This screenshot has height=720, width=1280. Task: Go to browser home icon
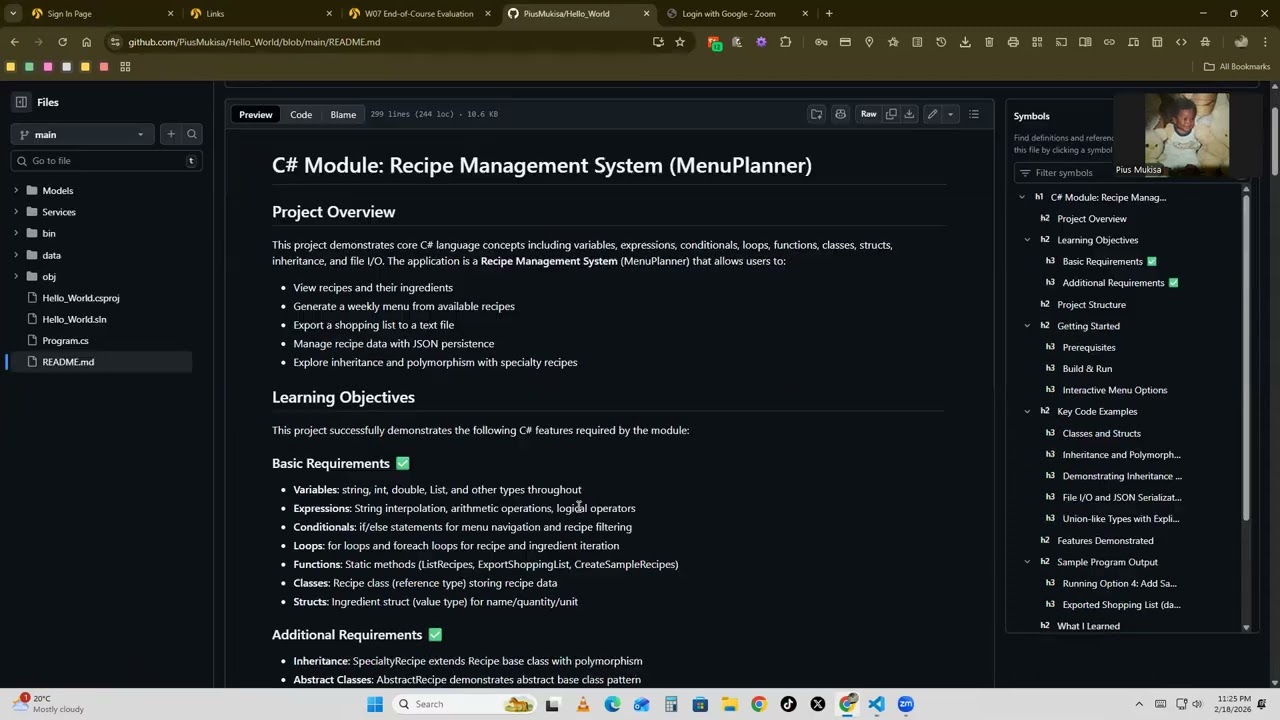pos(86,42)
